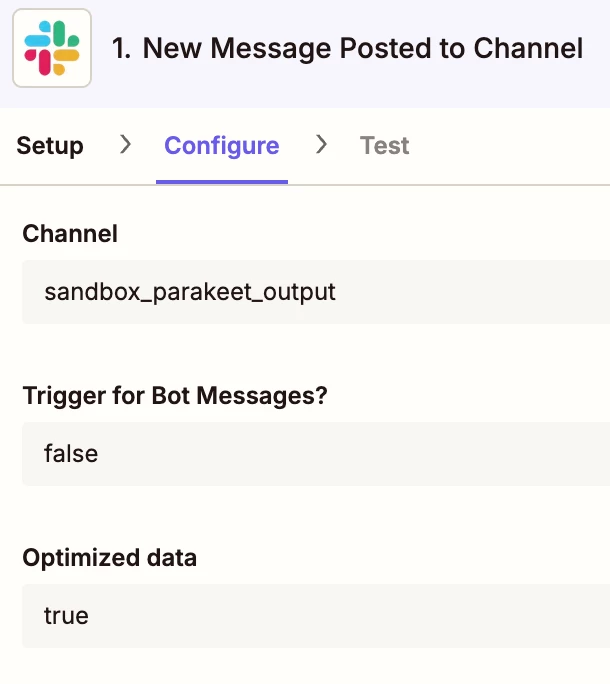Click the purple underline beneath Configure

pyautogui.click(x=222, y=181)
